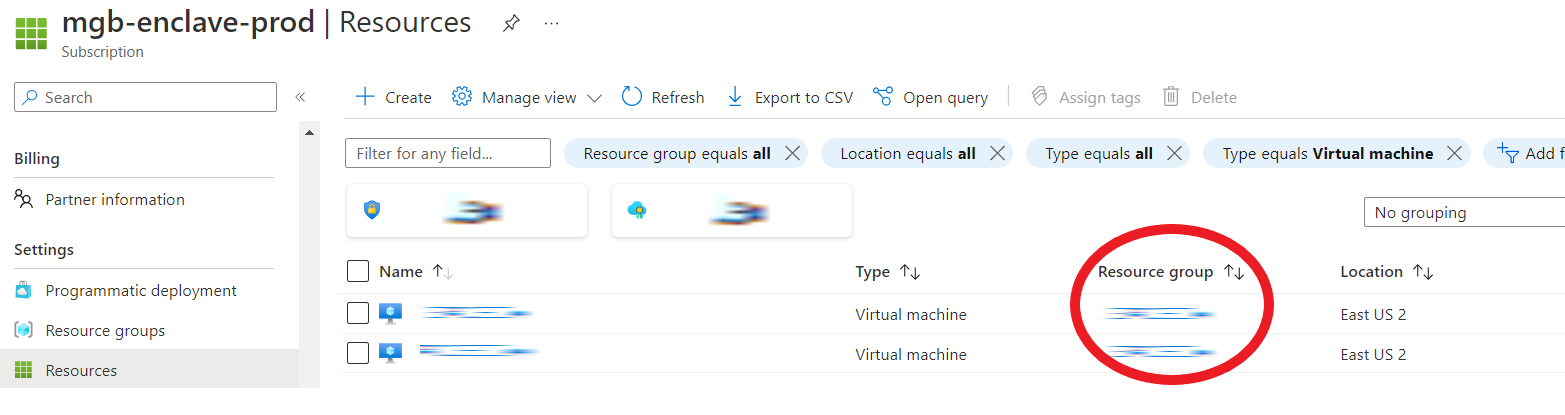The width and height of the screenshot is (1565, 415).
Task: Remove the Location equals all filter
Action: tap(997, 153)
